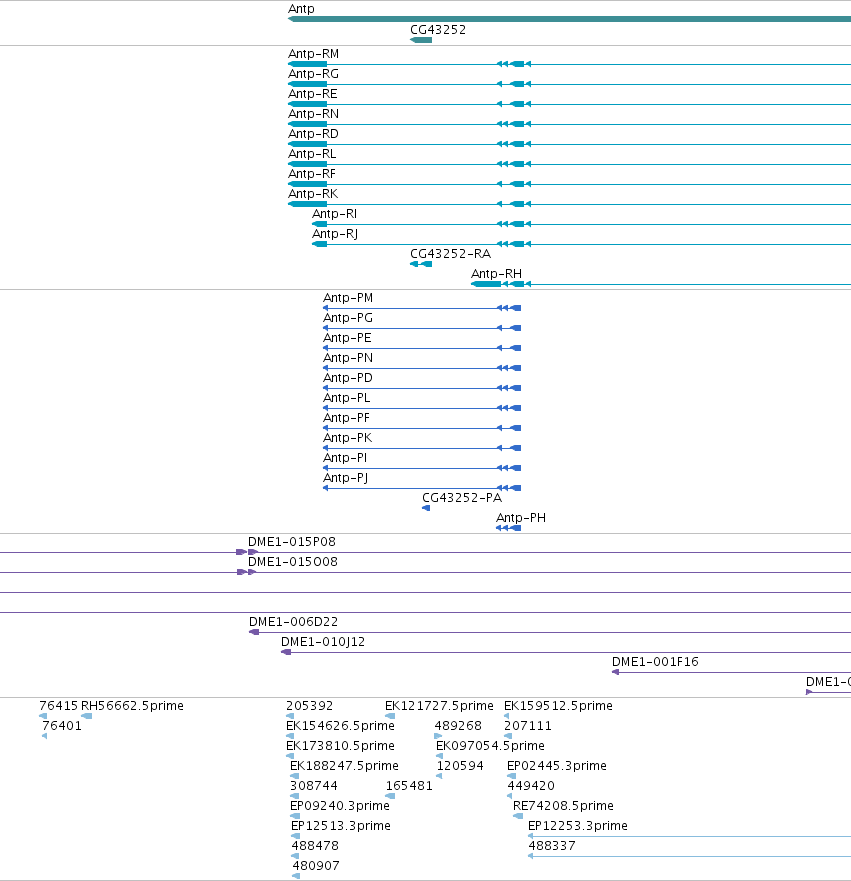Click the DME1-006D22 clone label

coord(294,622)
